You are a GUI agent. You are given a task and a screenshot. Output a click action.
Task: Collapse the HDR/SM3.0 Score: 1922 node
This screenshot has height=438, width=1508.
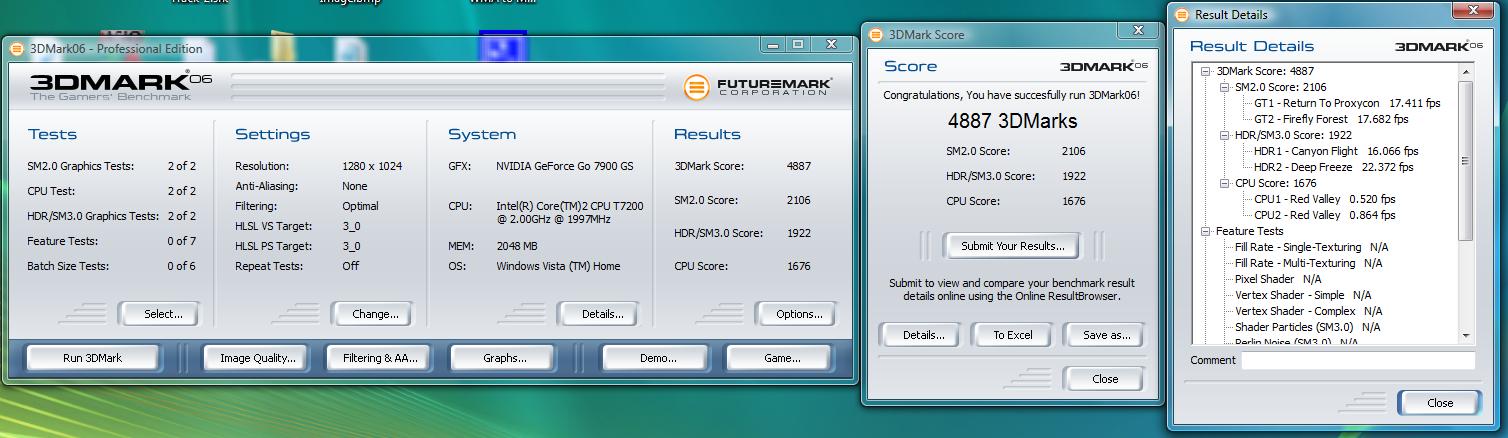[1225, 135]
